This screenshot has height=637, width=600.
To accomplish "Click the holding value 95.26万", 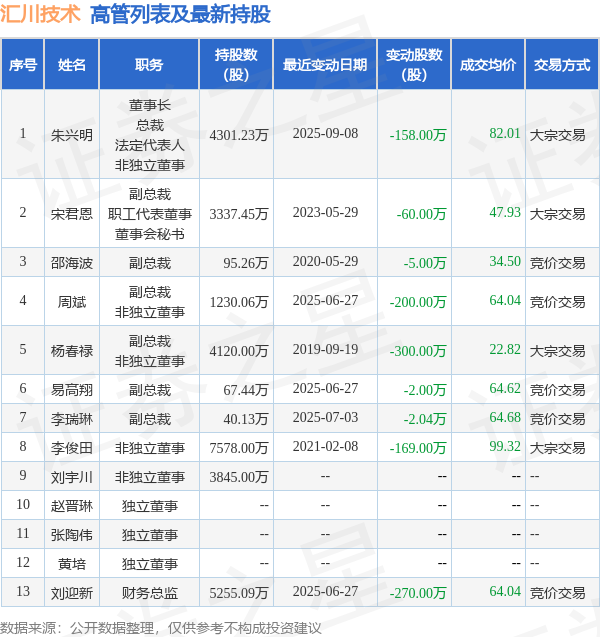I will coord(246,263).
